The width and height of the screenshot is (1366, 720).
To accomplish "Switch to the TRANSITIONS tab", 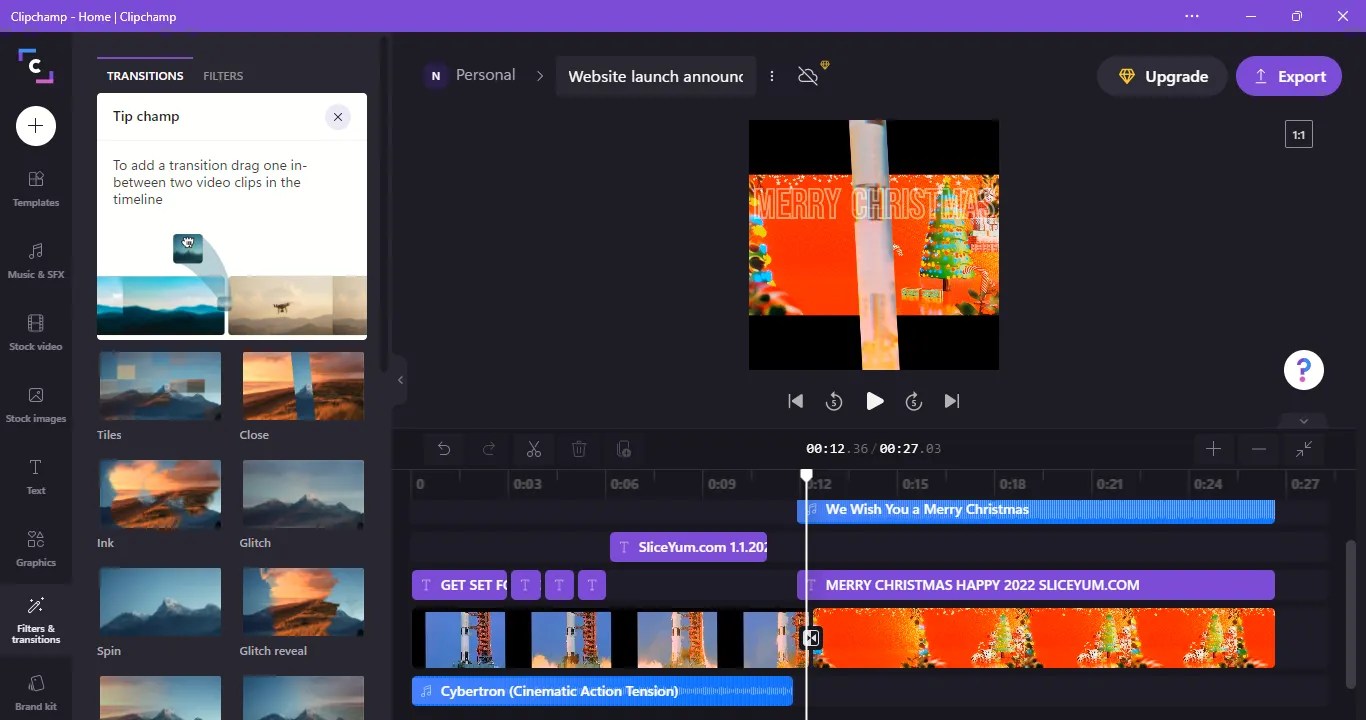I will click(144, 75).
